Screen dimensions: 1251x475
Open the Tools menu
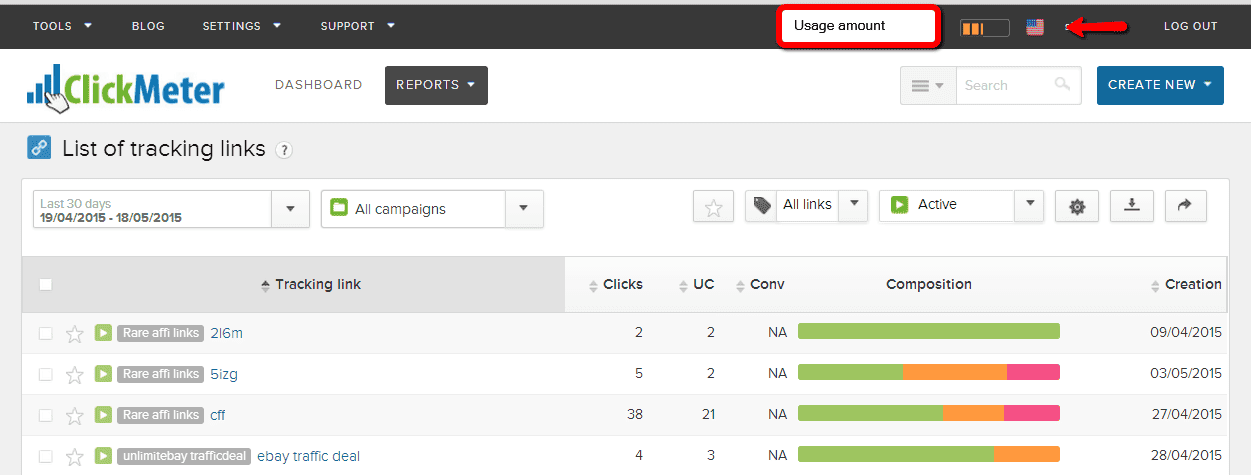click(62, 26)
